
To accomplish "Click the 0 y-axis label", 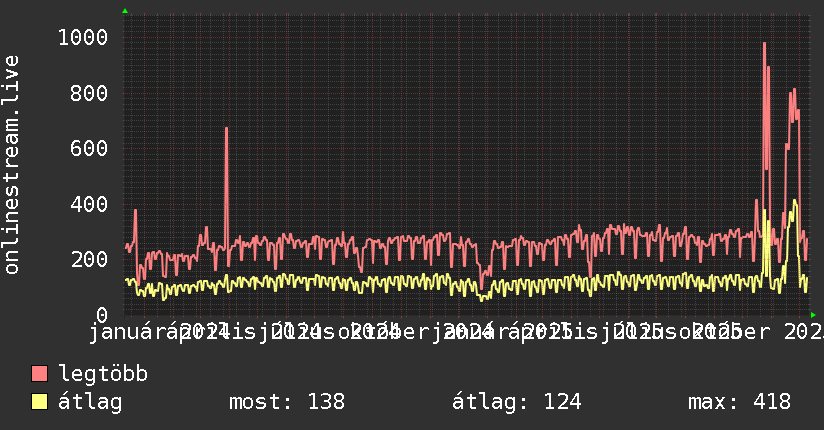I will click(x=102, y=315).
